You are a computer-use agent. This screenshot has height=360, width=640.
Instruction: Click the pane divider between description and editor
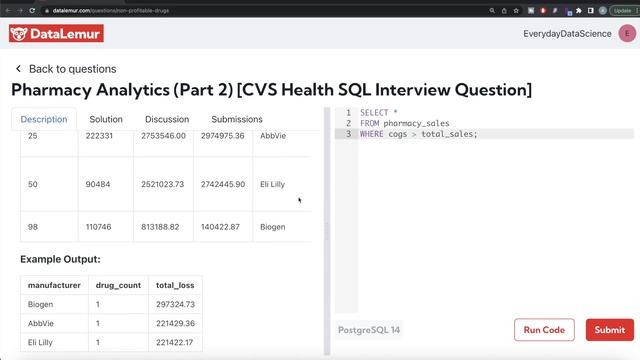click(x=327, y=231)
